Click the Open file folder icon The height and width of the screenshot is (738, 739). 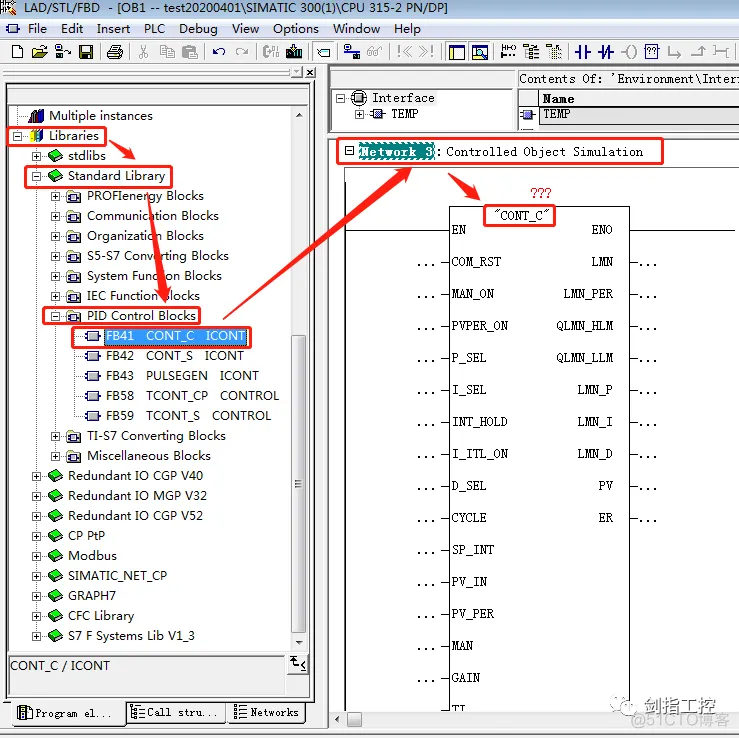point(40,51)
